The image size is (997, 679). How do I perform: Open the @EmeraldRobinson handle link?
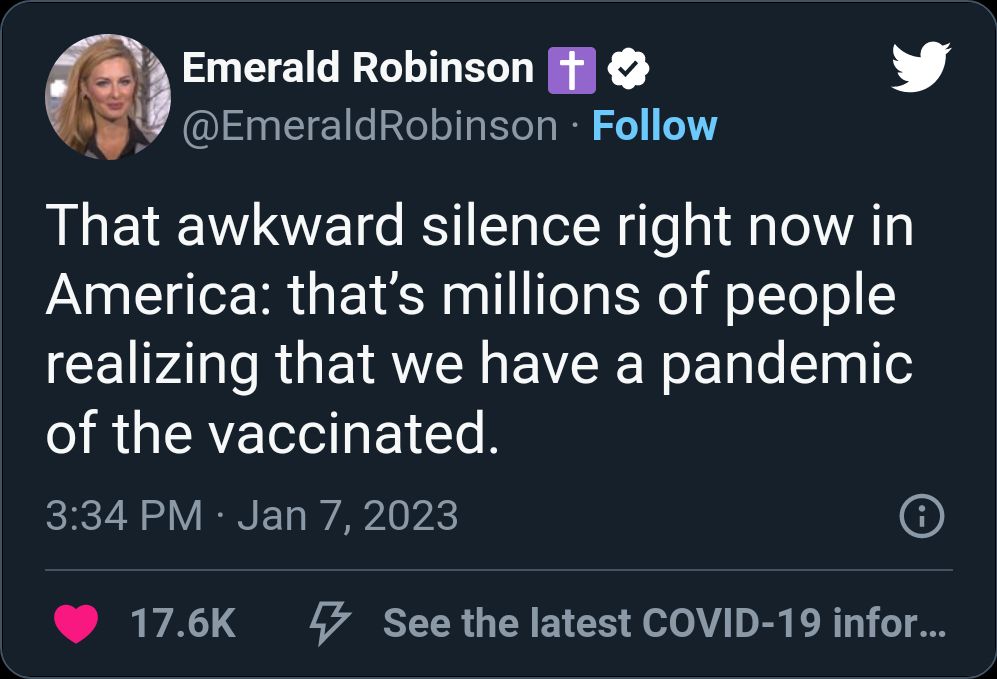click(x=369, y=126)
